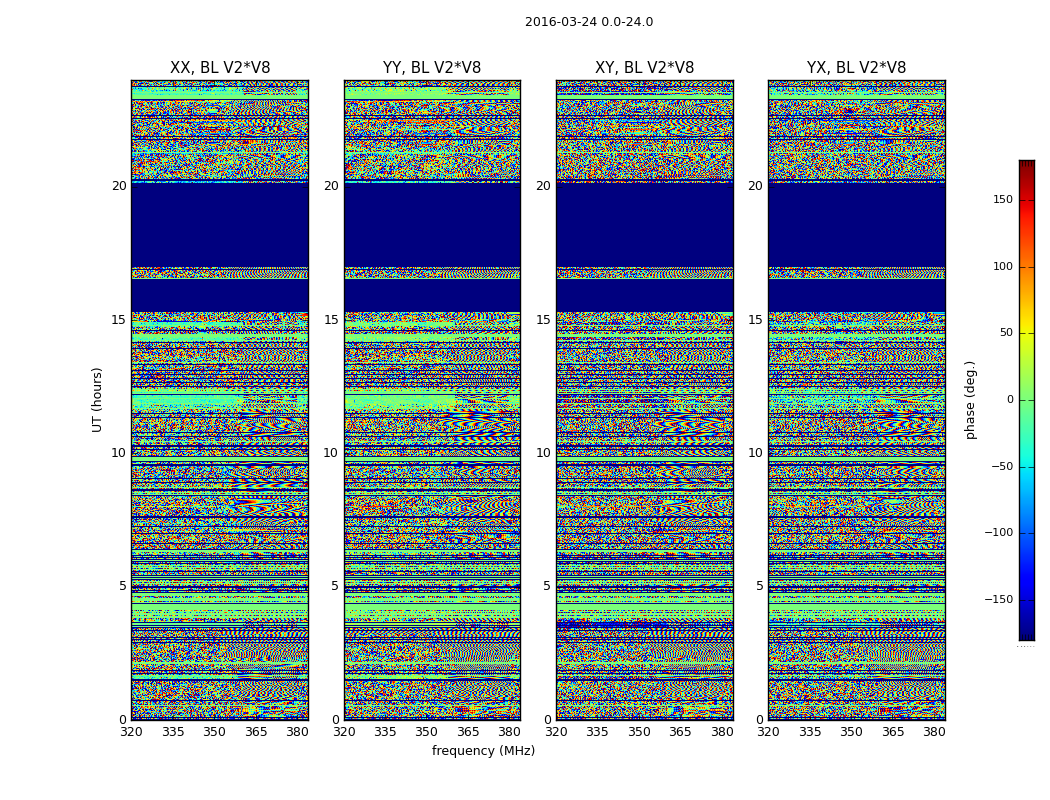Screen dimensions: 1050x800
Task: Click the 150 colorbar tick label
Action: (1003, 199)
